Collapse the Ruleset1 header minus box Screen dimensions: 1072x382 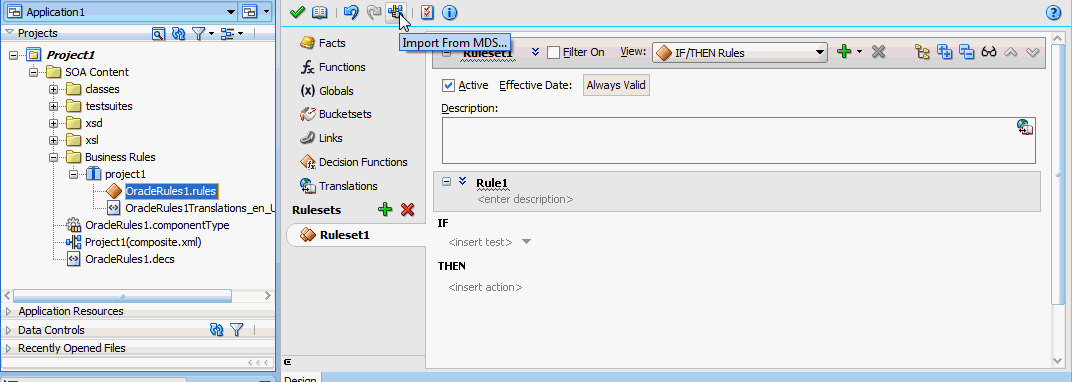point(446,52)
